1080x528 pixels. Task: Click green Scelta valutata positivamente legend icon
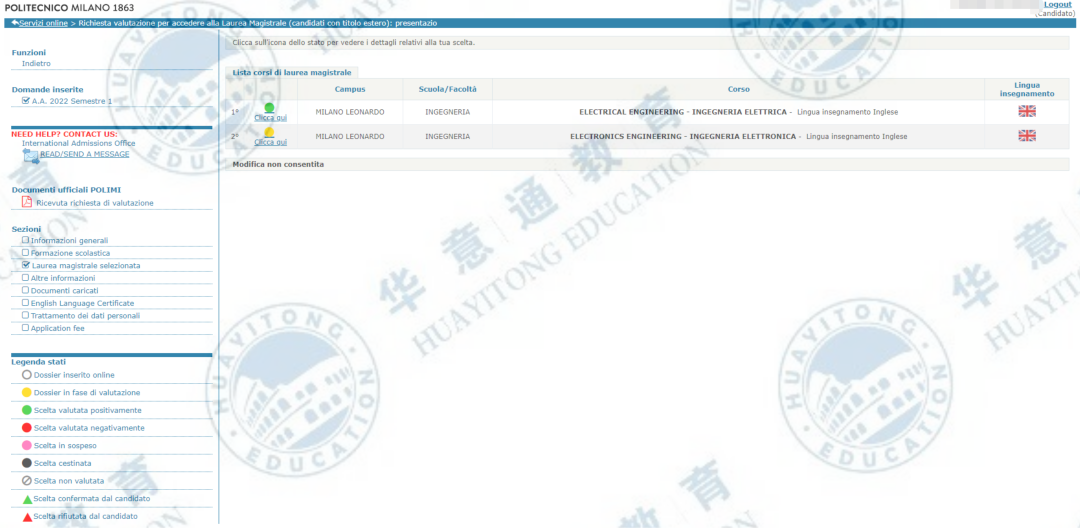(26, 410)
